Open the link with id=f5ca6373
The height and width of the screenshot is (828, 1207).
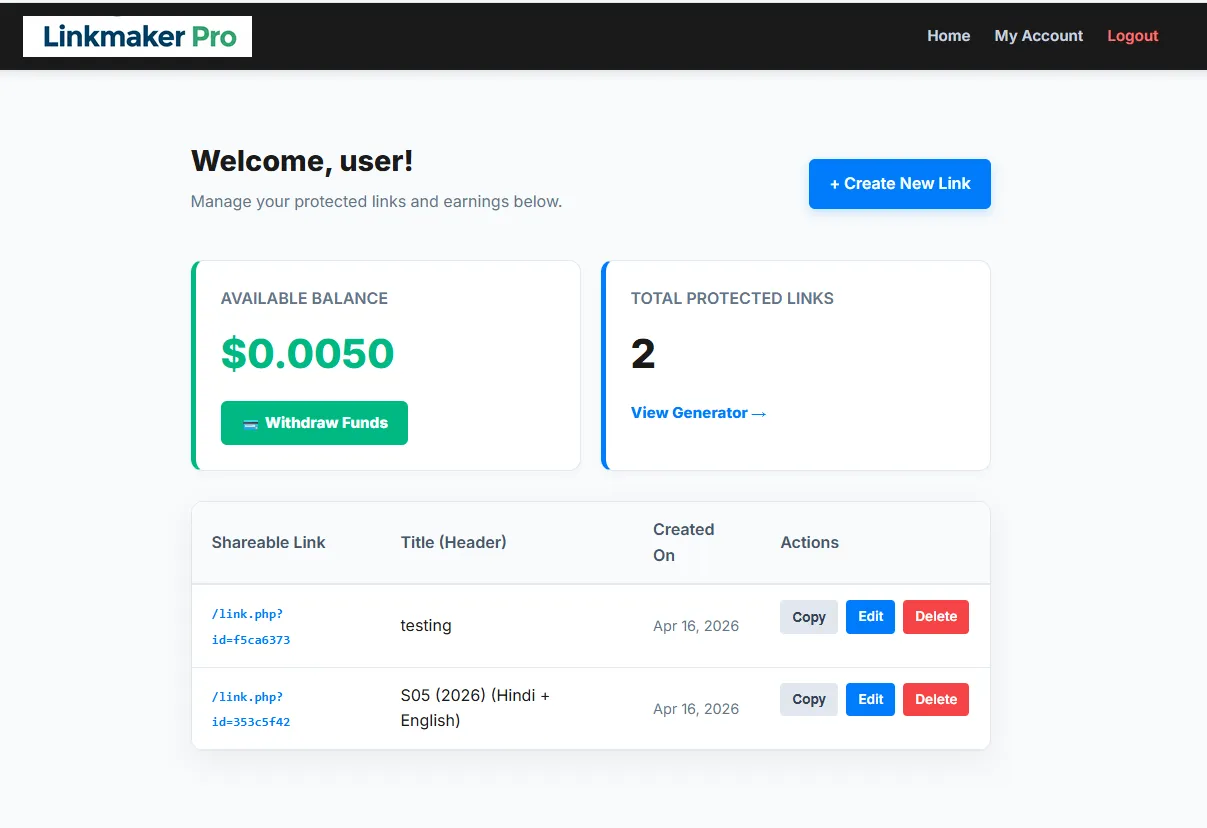[x=250, y=627]
